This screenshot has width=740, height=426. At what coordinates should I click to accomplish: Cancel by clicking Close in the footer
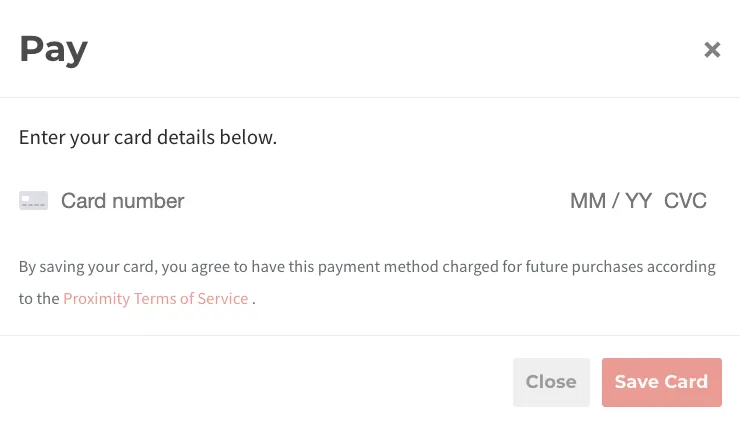551,382
